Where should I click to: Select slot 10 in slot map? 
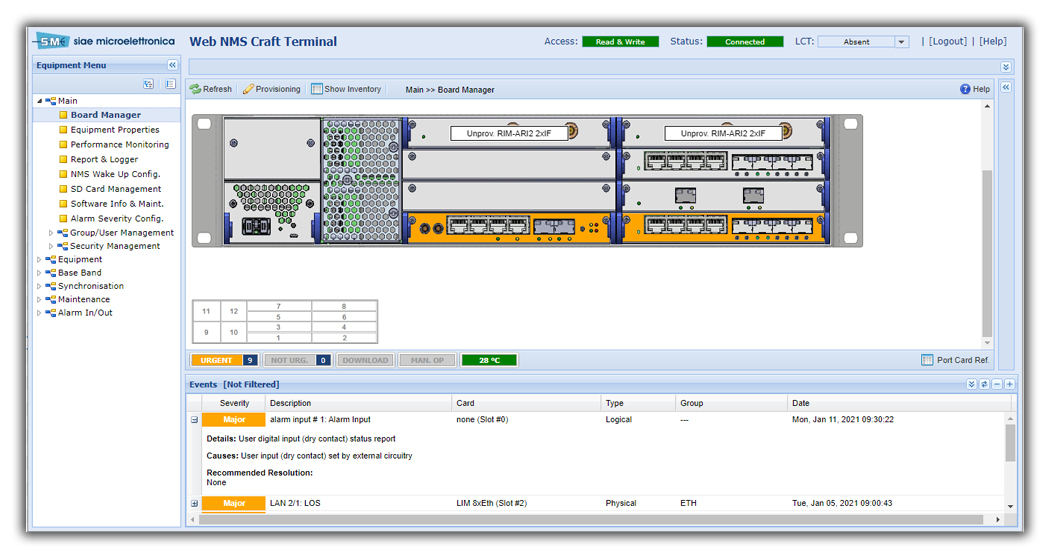[x=234, y=332]
